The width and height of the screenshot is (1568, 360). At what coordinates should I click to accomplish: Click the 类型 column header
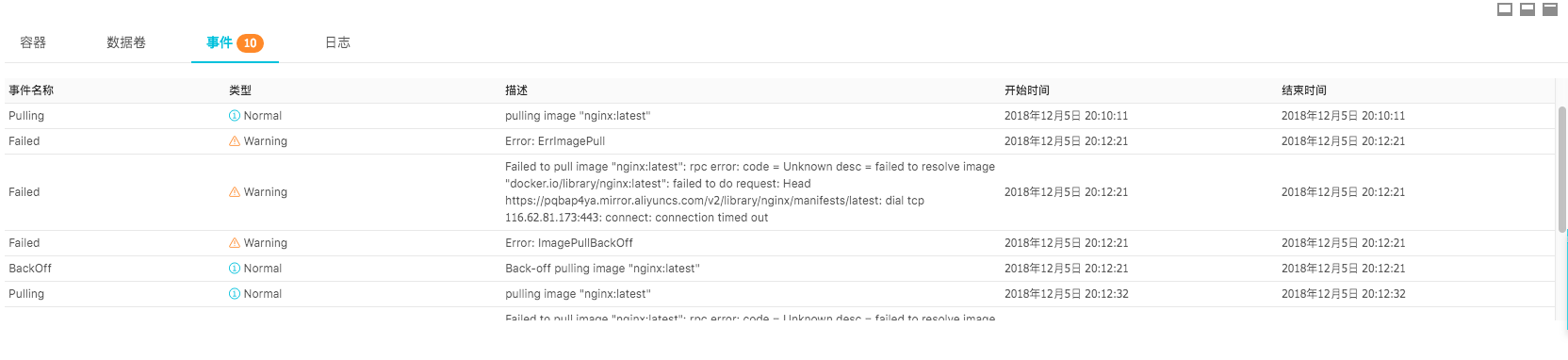(240, 90)
